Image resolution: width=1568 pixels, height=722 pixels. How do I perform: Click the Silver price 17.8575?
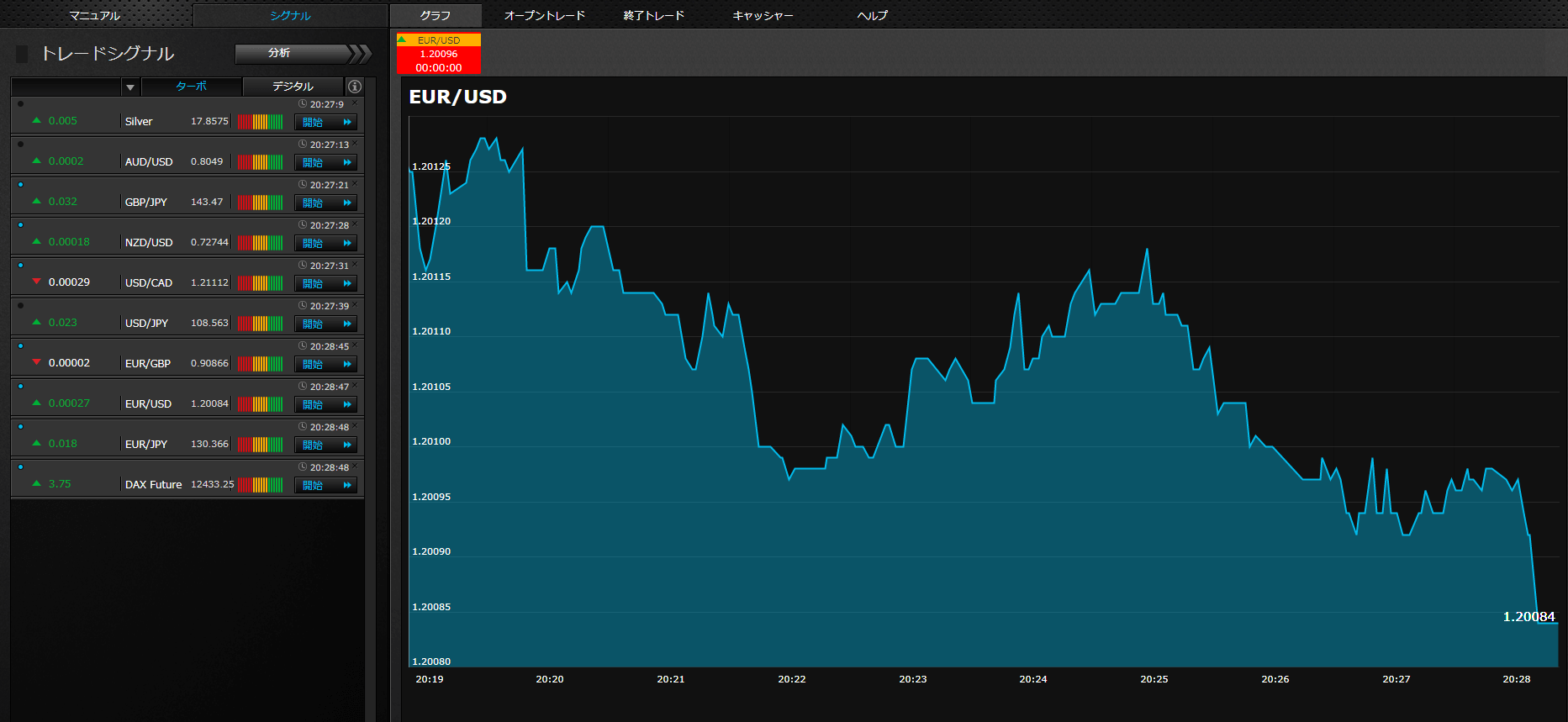(209, 121)
